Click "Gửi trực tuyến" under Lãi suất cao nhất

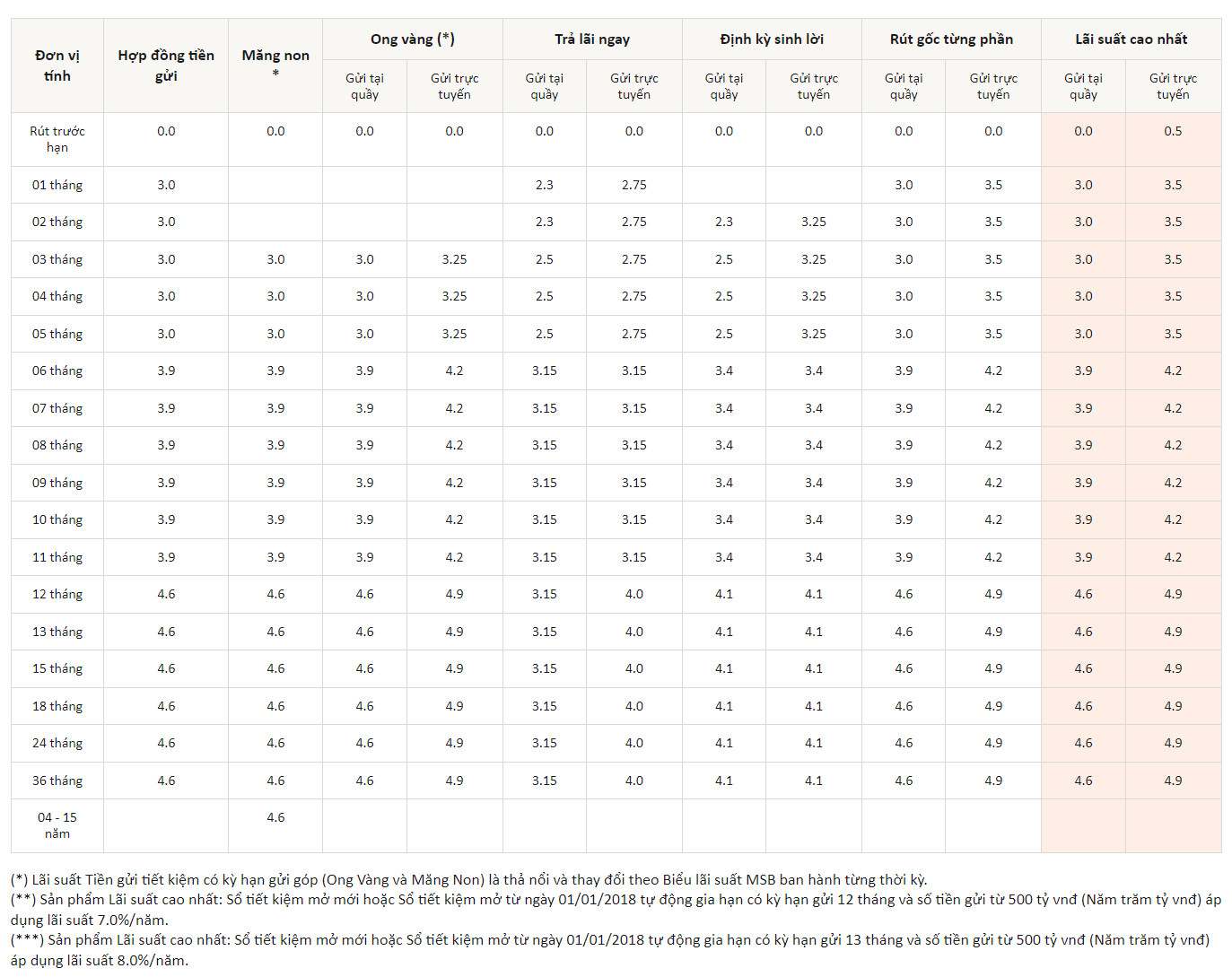(1173, 86)
